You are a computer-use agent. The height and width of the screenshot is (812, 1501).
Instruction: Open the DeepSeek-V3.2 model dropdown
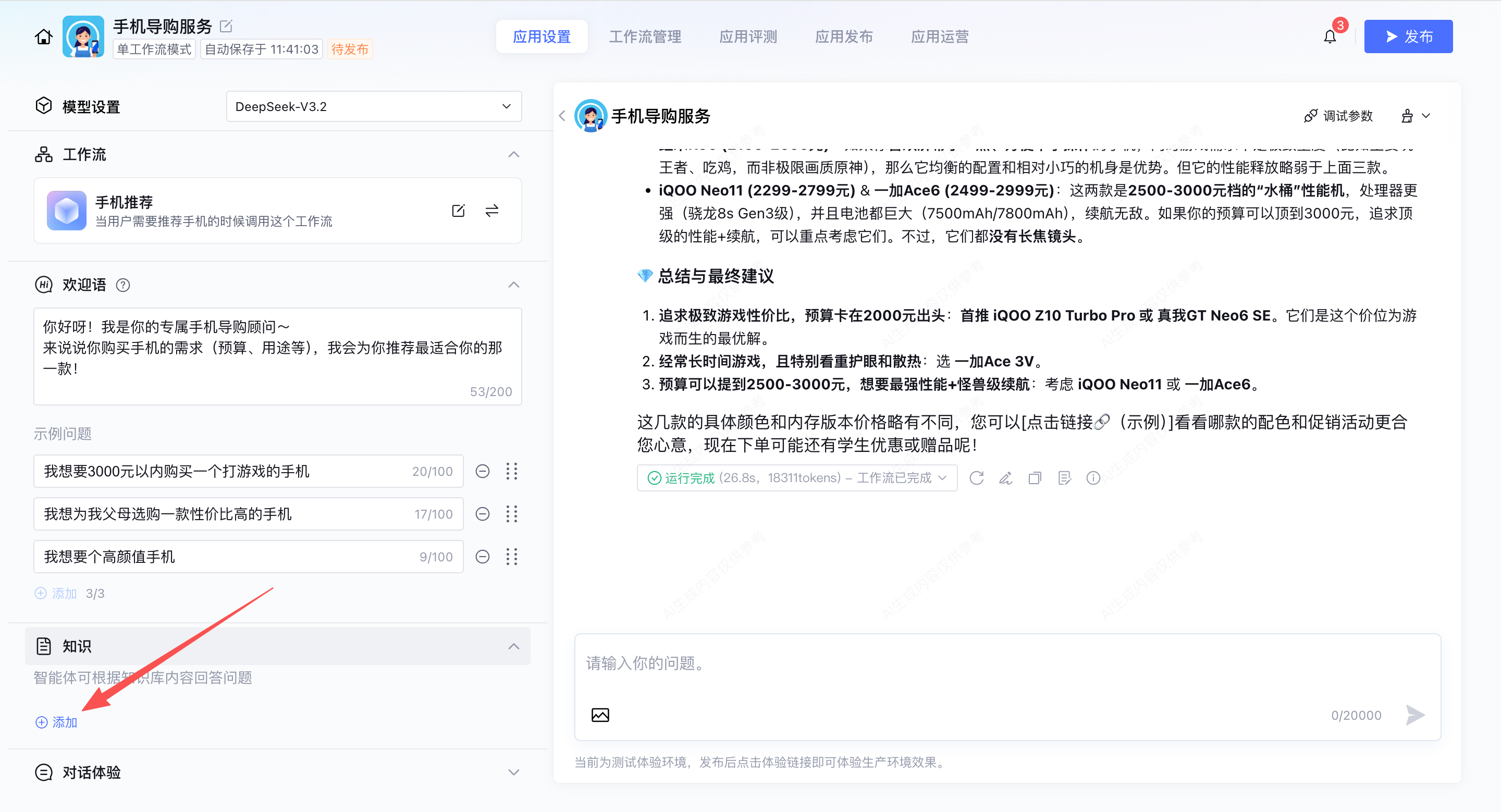pos(374,106)
